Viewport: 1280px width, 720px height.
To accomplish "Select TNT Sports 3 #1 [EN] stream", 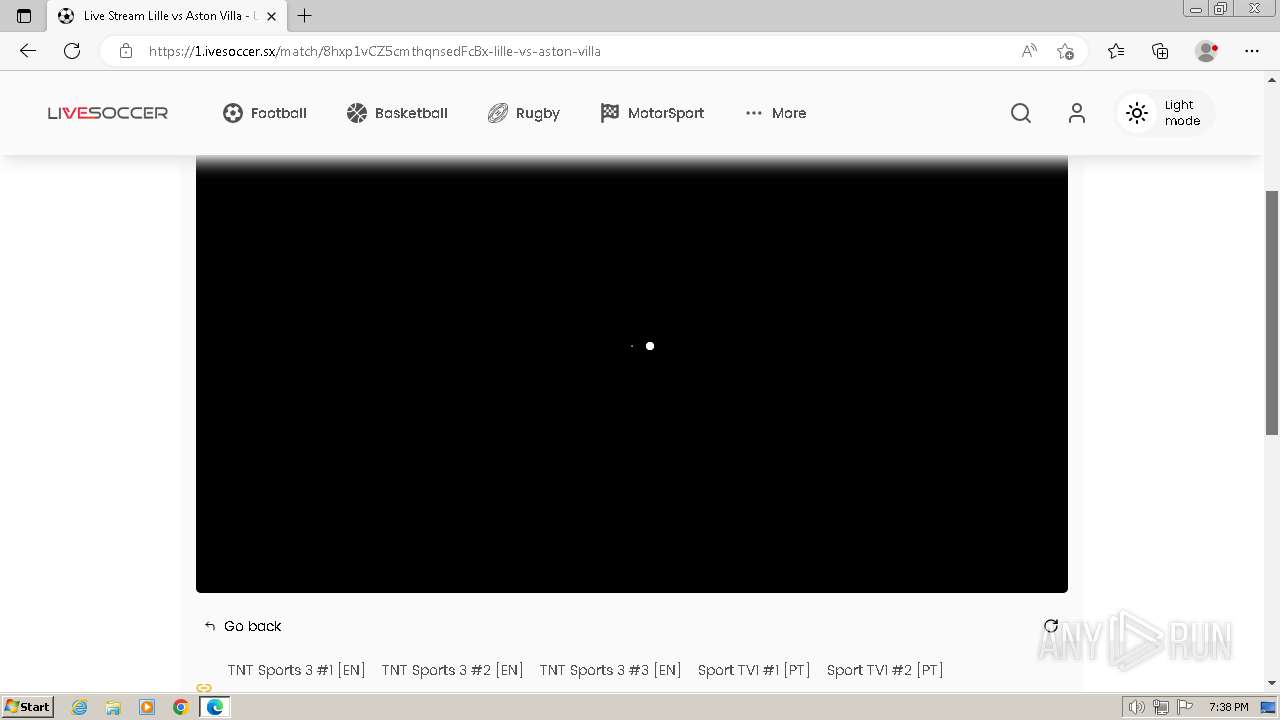I will coord(296,670).
